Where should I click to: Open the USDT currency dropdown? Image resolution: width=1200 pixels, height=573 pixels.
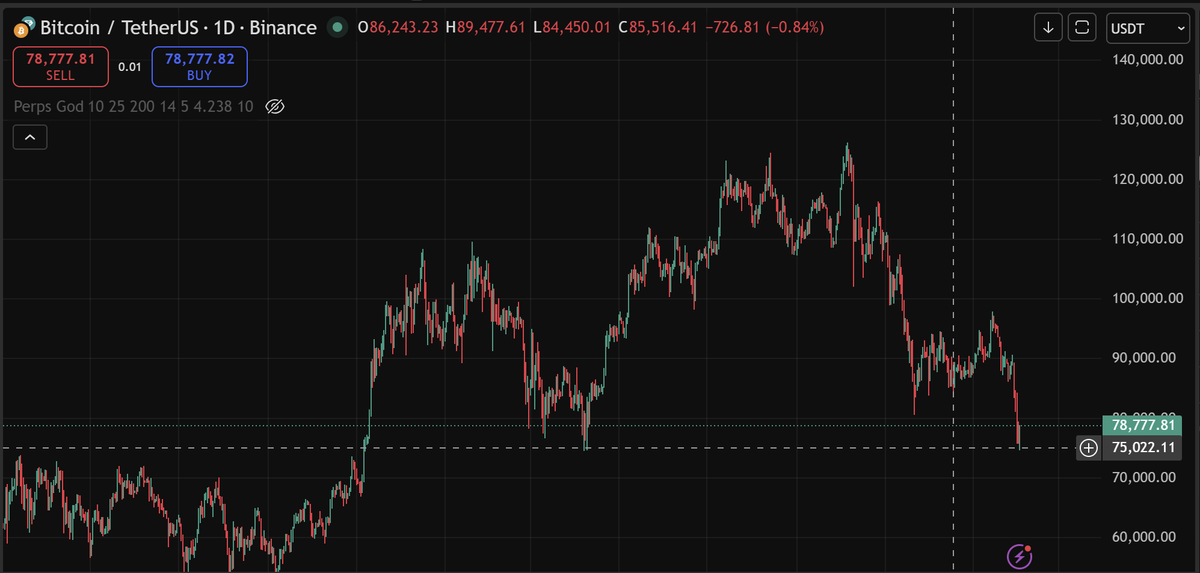[x=1147, y=28]
